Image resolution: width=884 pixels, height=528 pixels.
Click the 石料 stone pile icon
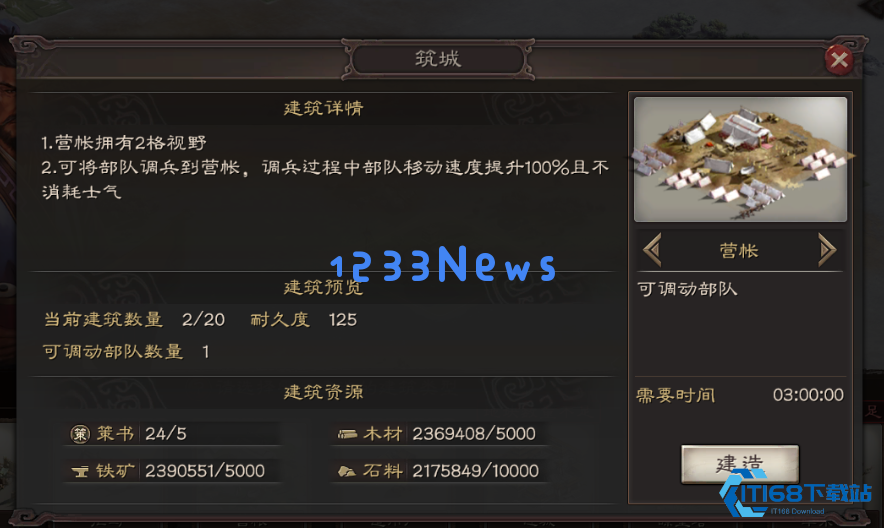tap(347, 471)
